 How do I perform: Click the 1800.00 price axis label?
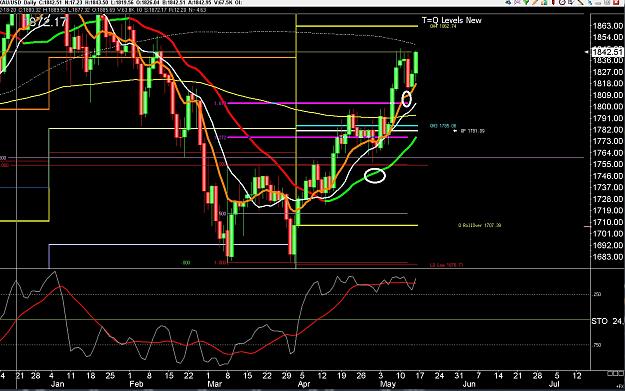607,106
